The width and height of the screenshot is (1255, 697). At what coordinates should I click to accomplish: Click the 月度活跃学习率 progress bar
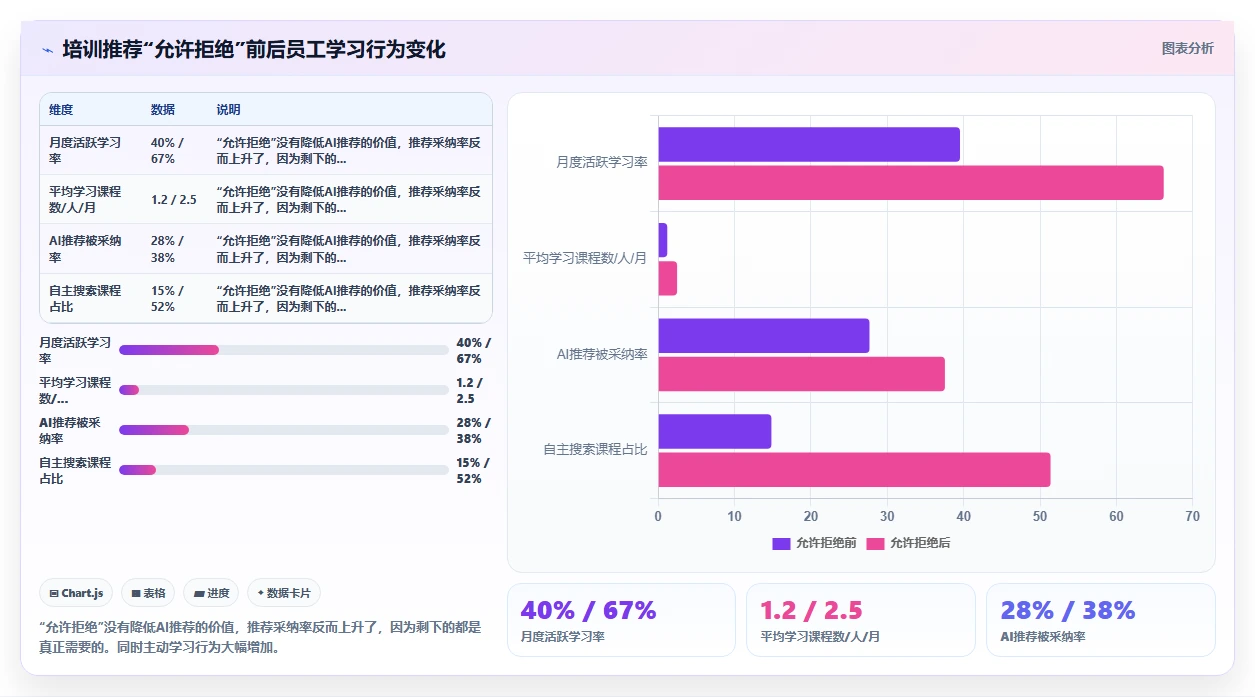click(x=284, y=350)
